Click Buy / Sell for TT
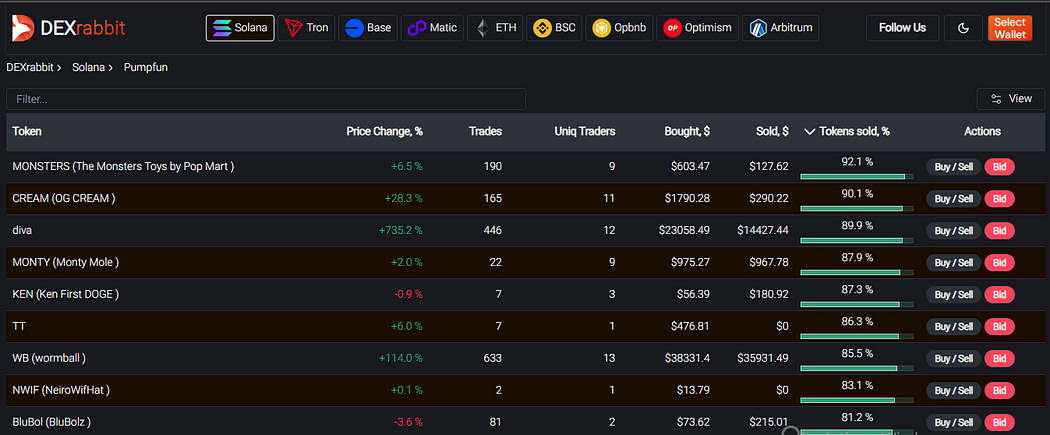Viewport: 1050px width, 435px height. tap(954, 327)
